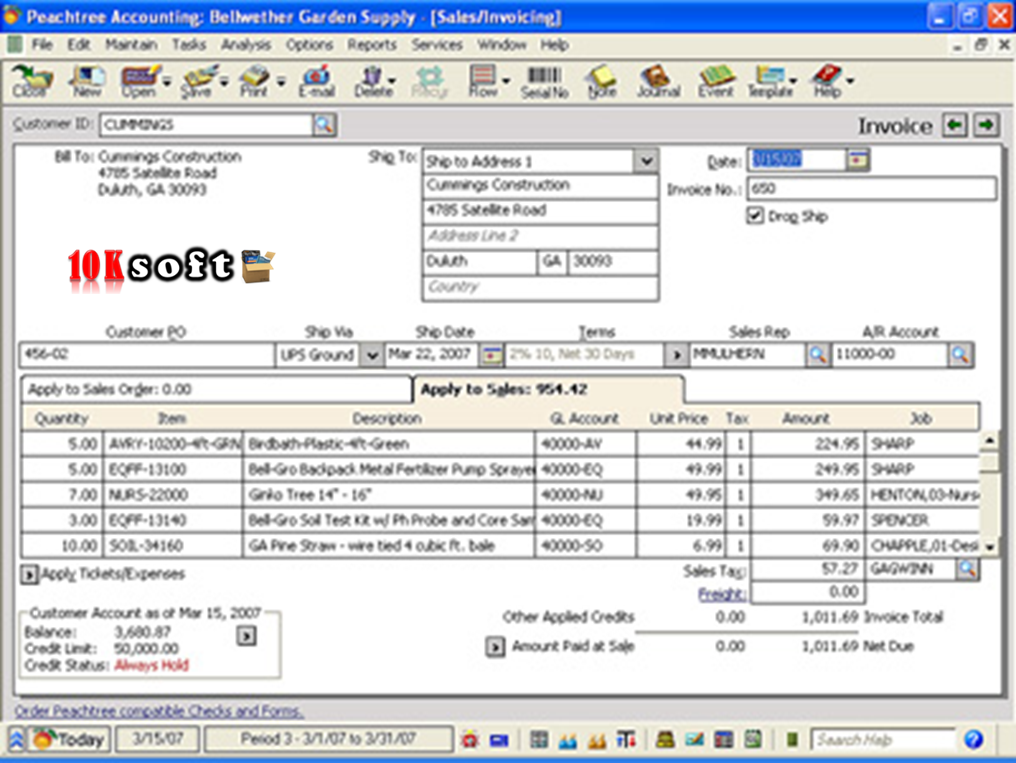Open the Serial No toolbar icon

coord(544,82)
